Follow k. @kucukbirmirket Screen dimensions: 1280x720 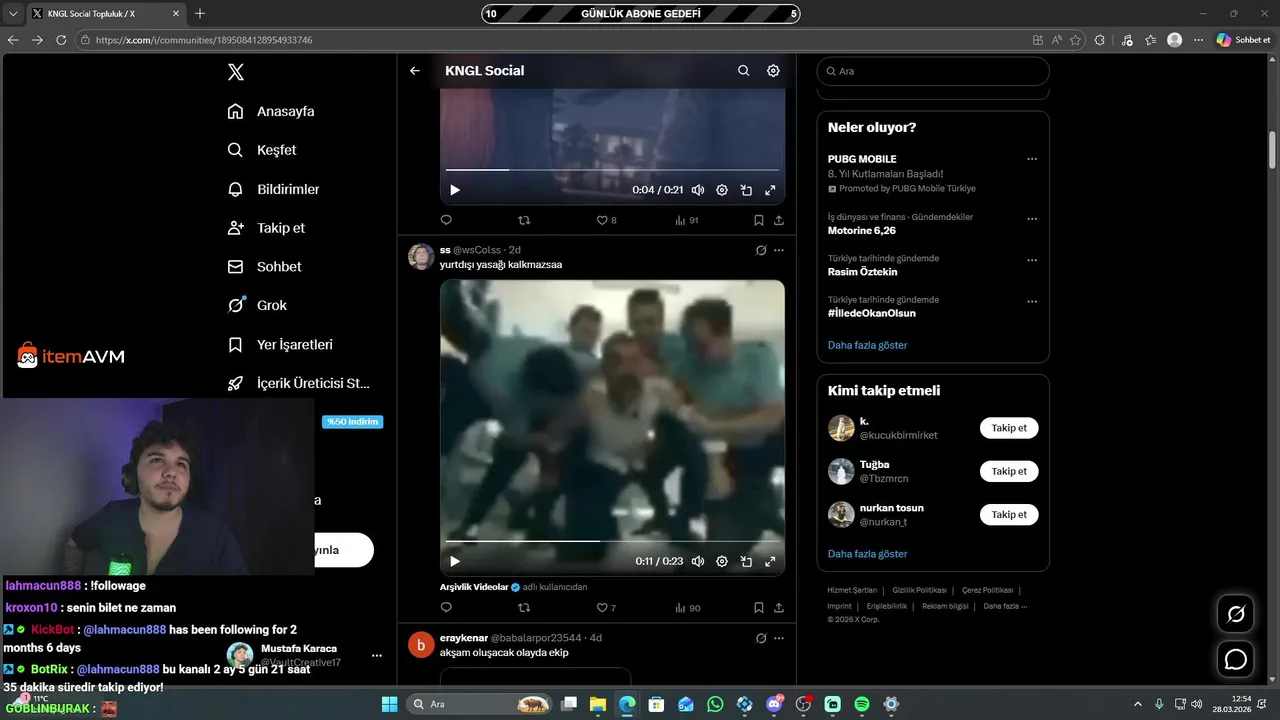click(1009, 428)
